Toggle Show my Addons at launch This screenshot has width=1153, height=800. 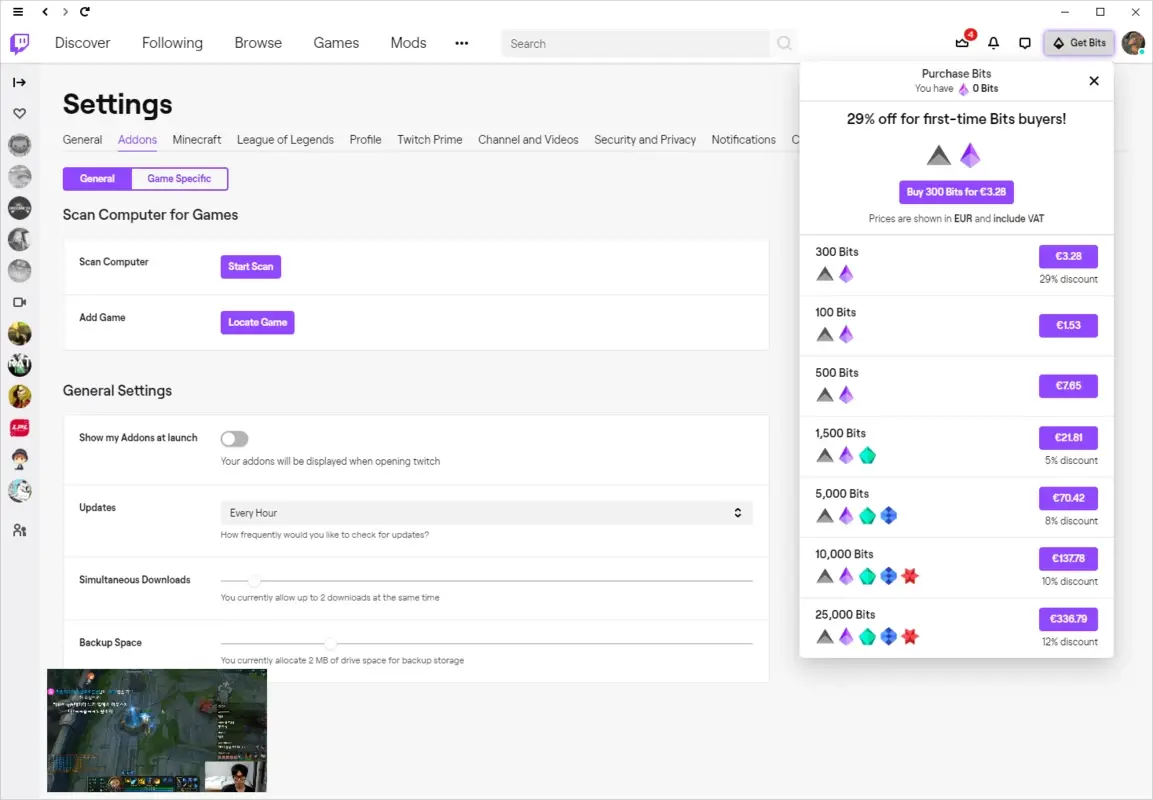click(233, 438)
